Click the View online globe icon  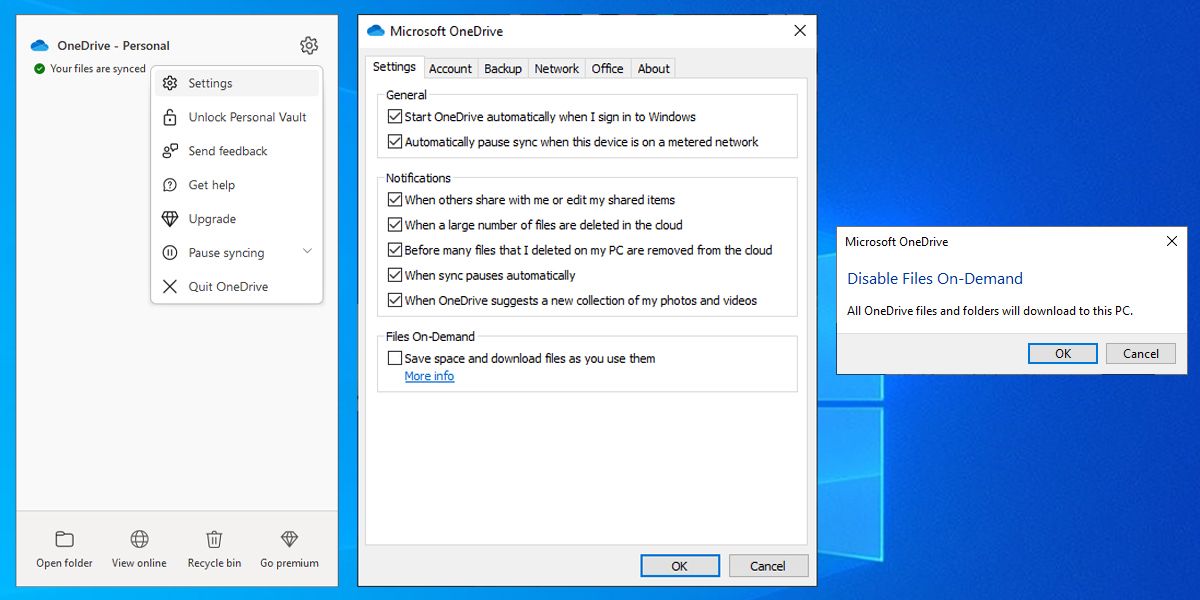coord(139,540)
